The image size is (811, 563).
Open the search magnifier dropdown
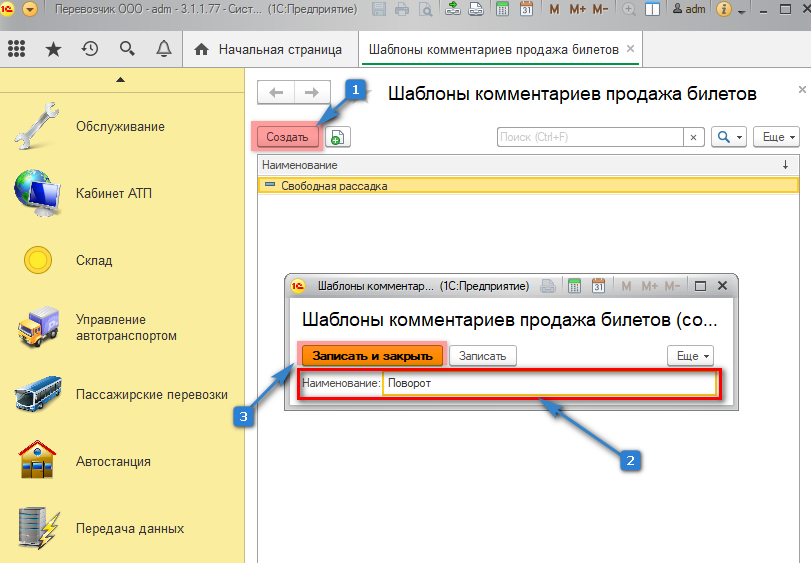(729, 137)
